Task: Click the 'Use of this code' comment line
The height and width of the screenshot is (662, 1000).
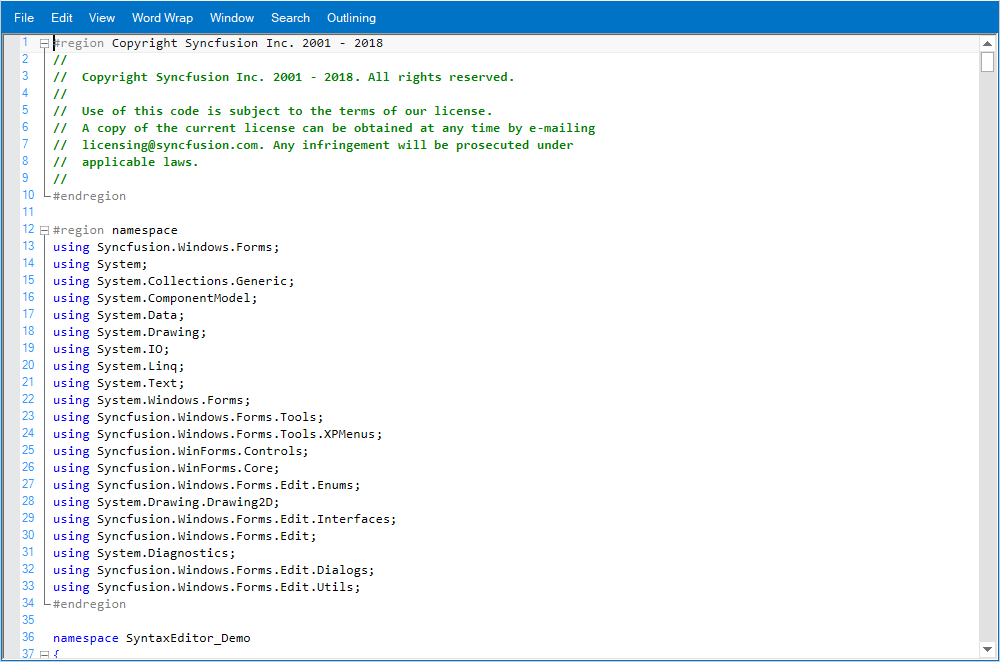Action: pos(273,111)
